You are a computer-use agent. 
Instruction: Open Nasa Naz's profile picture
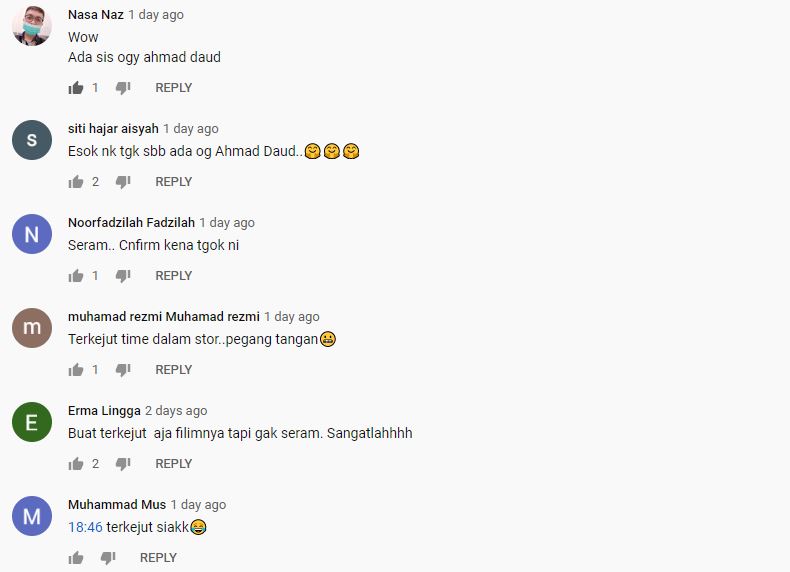tap(32, 26)
